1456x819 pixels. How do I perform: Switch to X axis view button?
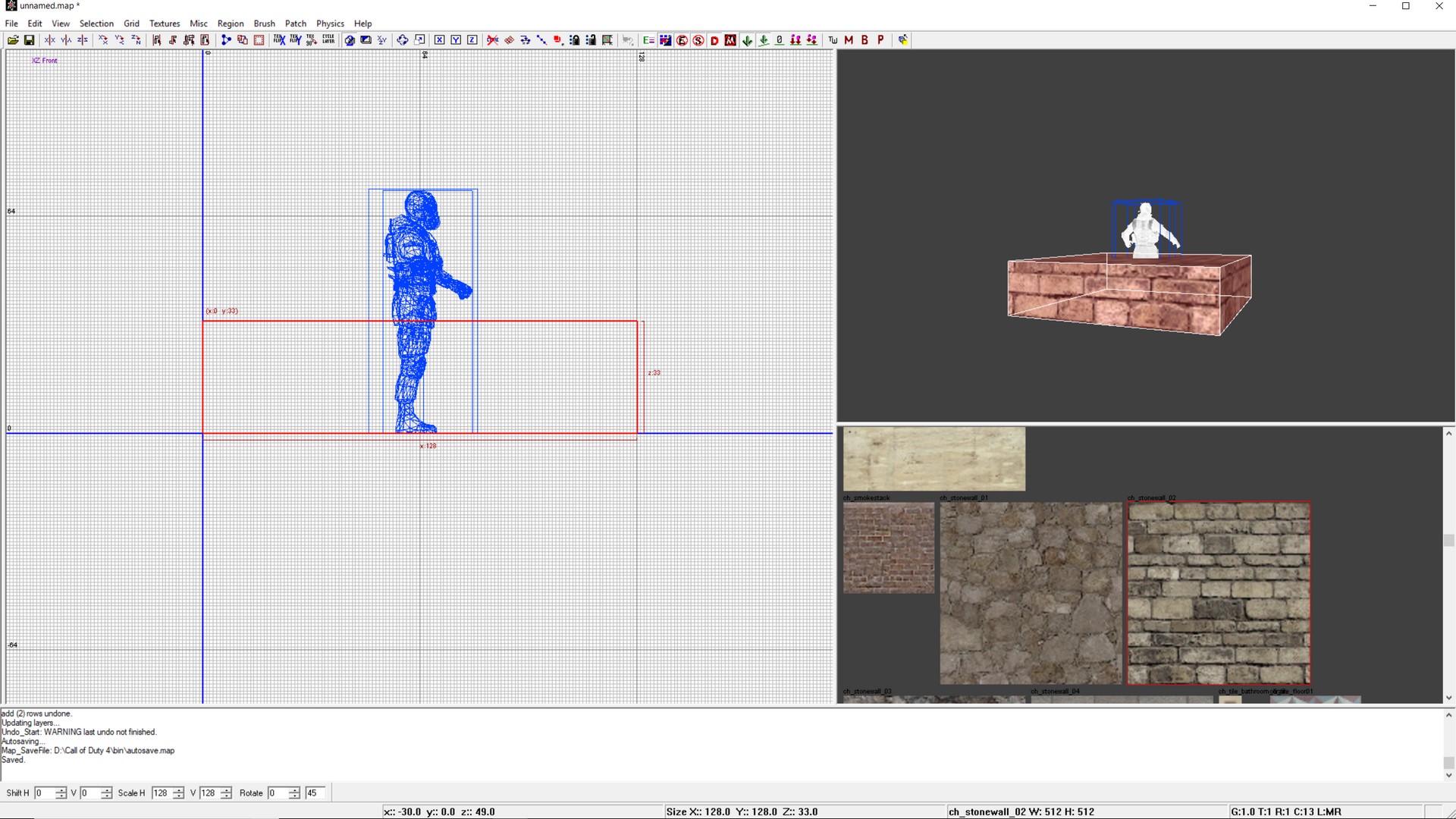[x=439, y=40]
